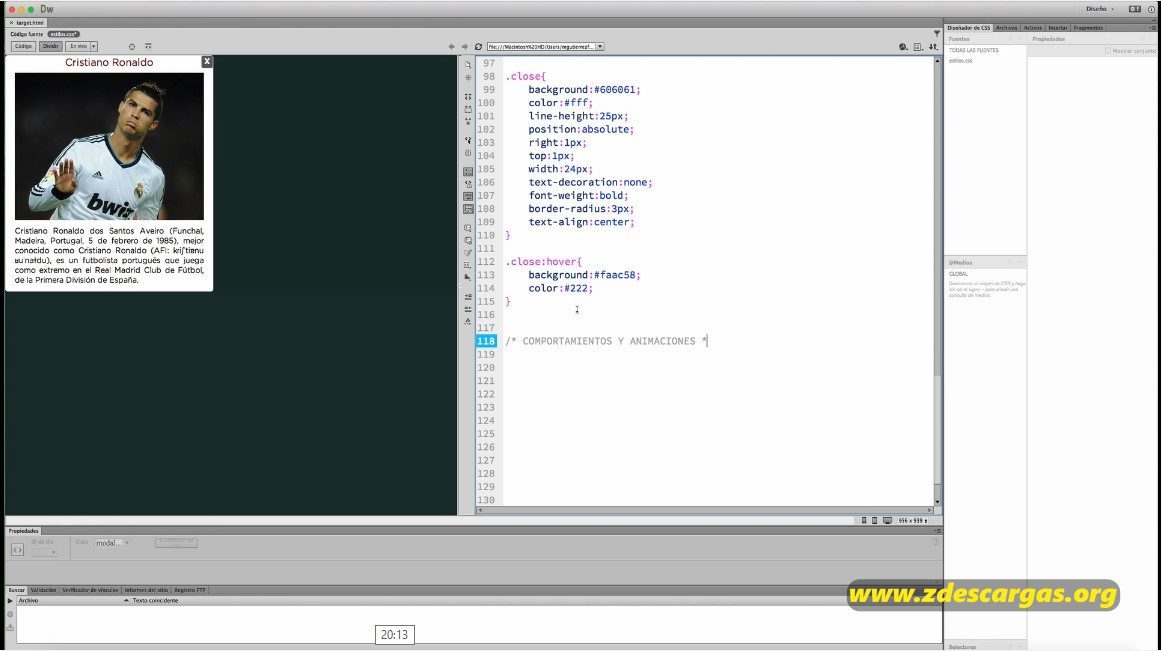This screenshot has width=1161, height=651.
Task: Click the Código fuente label
Action: pyautogui.click(x=27, y=34)
